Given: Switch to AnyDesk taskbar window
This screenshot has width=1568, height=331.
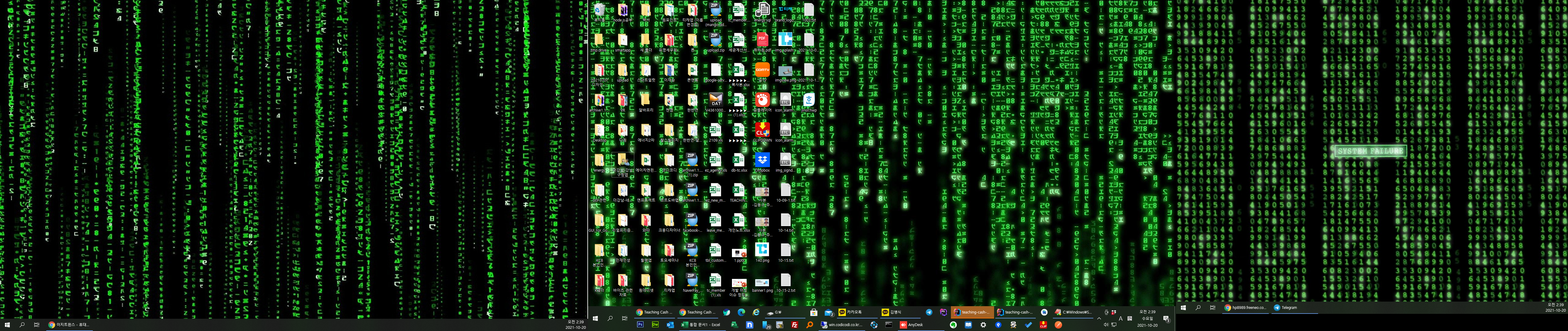Looking at the screenshot, I should coord(921,325).
